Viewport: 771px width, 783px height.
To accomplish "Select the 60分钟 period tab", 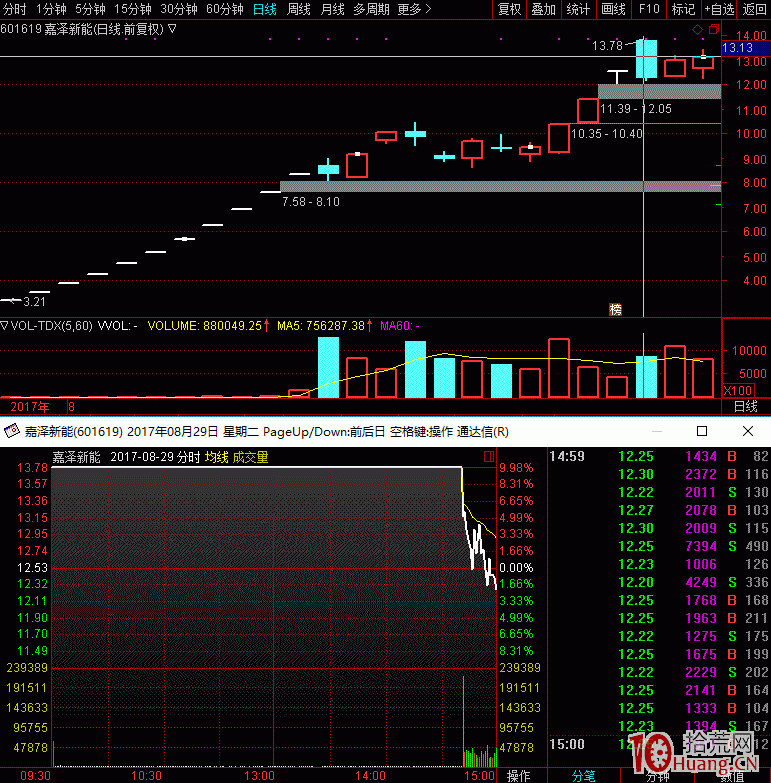I will tap(225, 9).
